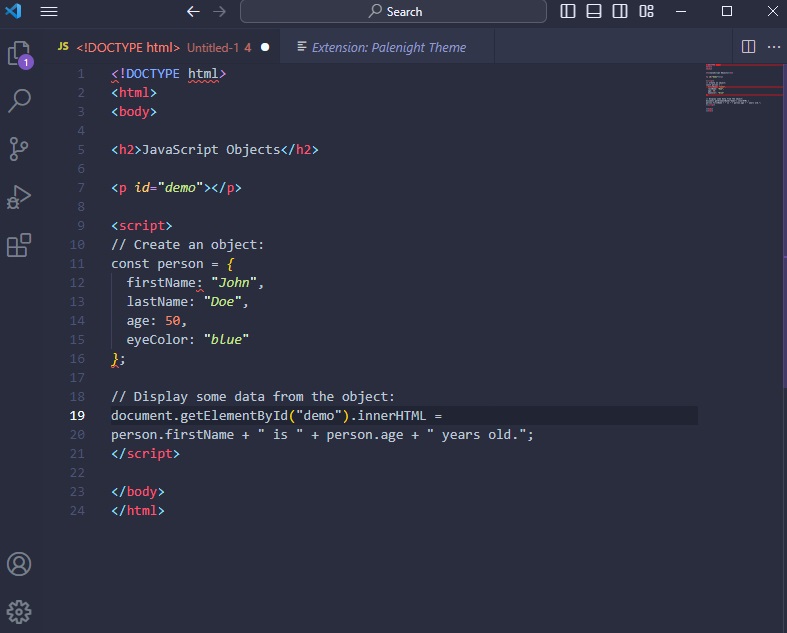Open the Run and Debug view
Viewport: 787px width, 633px height.
19,197
